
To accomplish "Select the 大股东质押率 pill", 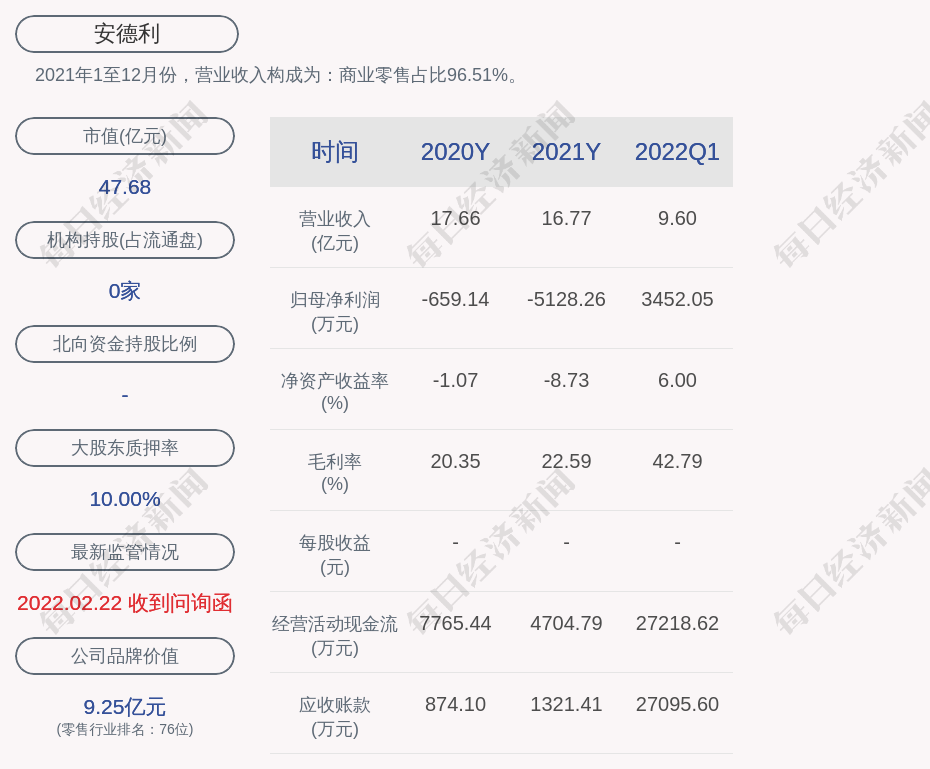I will (125, 448).
